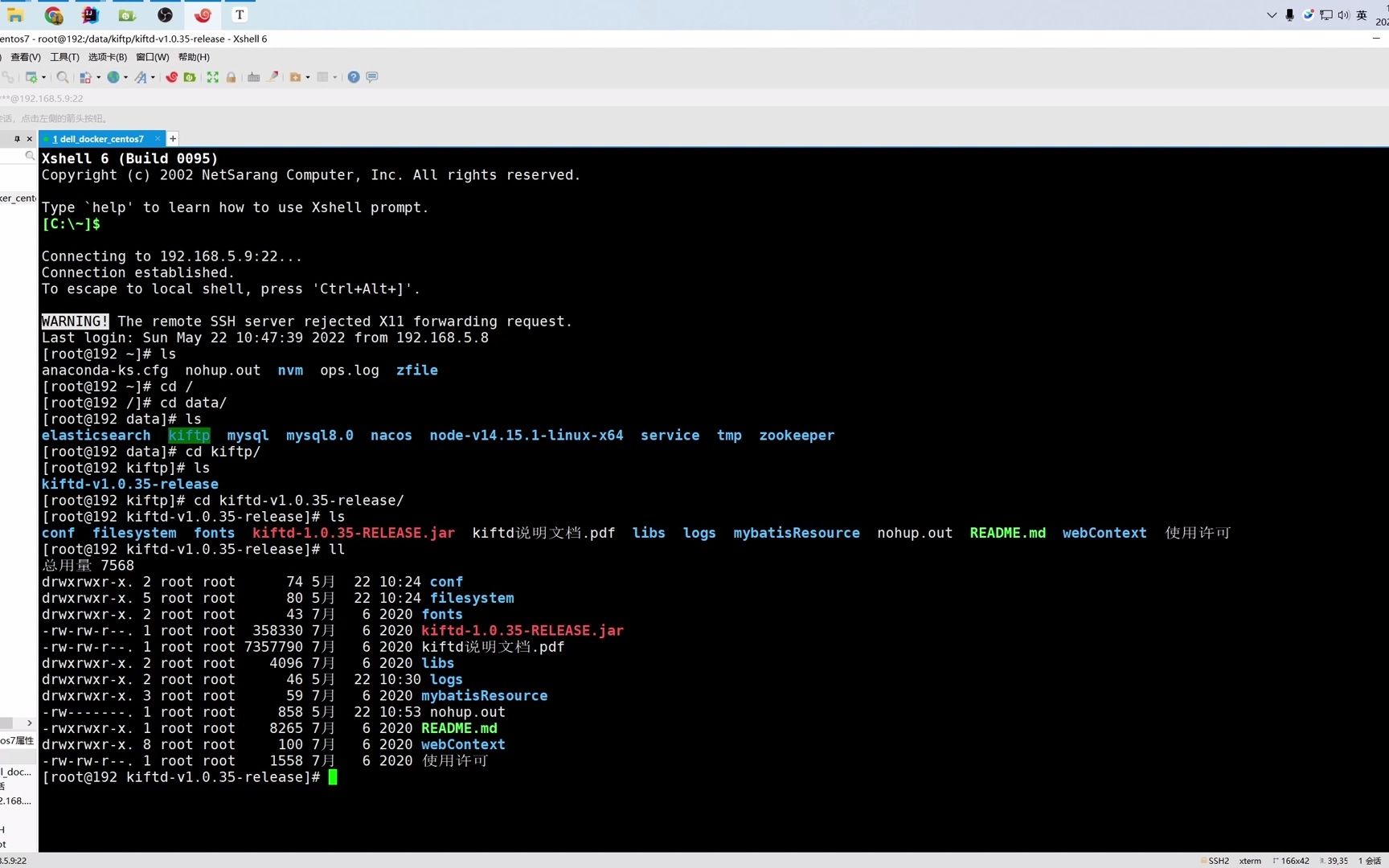Switch input method via 英 indicator
The height and width of the screenshot is (868, 1389).
coord(1362,15)
